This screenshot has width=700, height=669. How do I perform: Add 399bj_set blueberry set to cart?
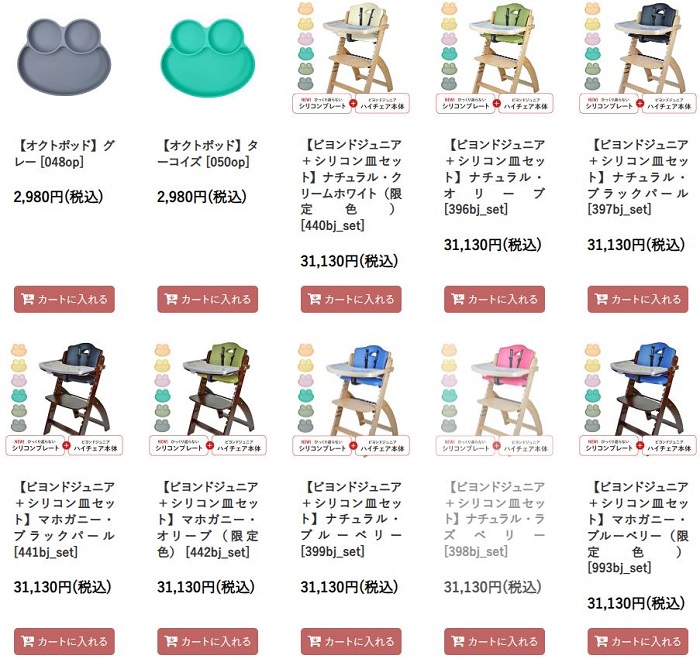(351, 641)
